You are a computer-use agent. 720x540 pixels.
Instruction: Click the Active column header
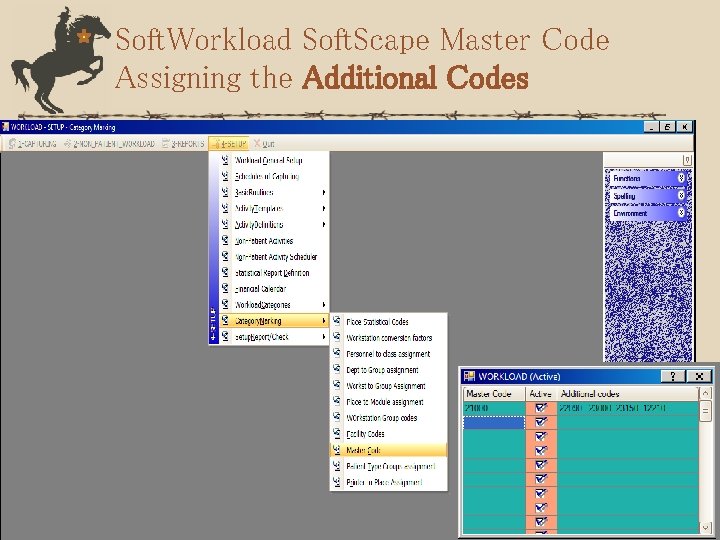pyautogui.click(x=541, y=394)
